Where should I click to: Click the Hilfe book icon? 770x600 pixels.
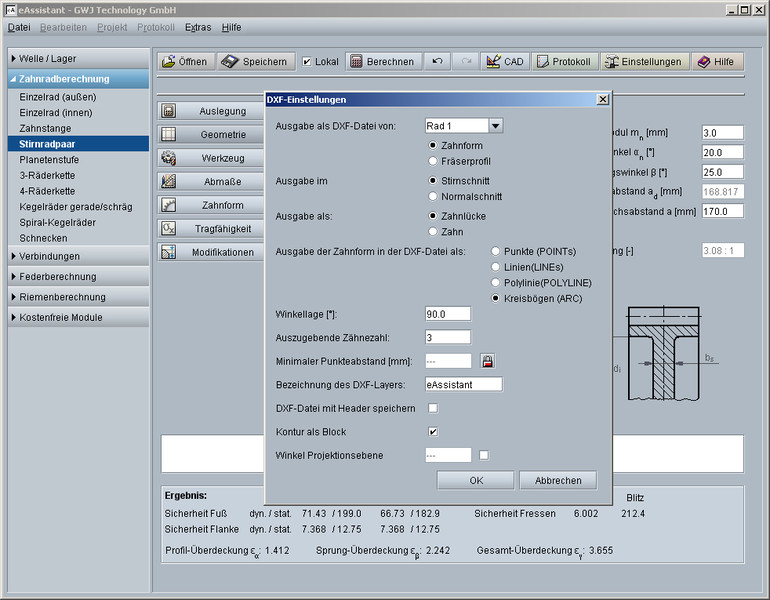(717, 62)
